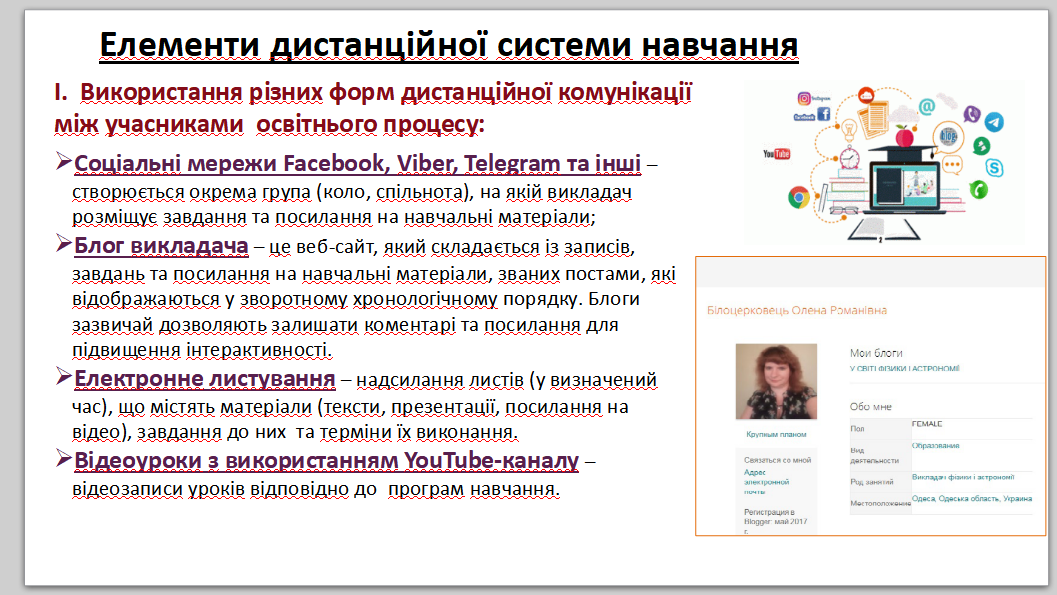The height and width of the screenshot is (595, 1057).
Task: Click the "Образование" activity link
Action: (x=936, y=445)
